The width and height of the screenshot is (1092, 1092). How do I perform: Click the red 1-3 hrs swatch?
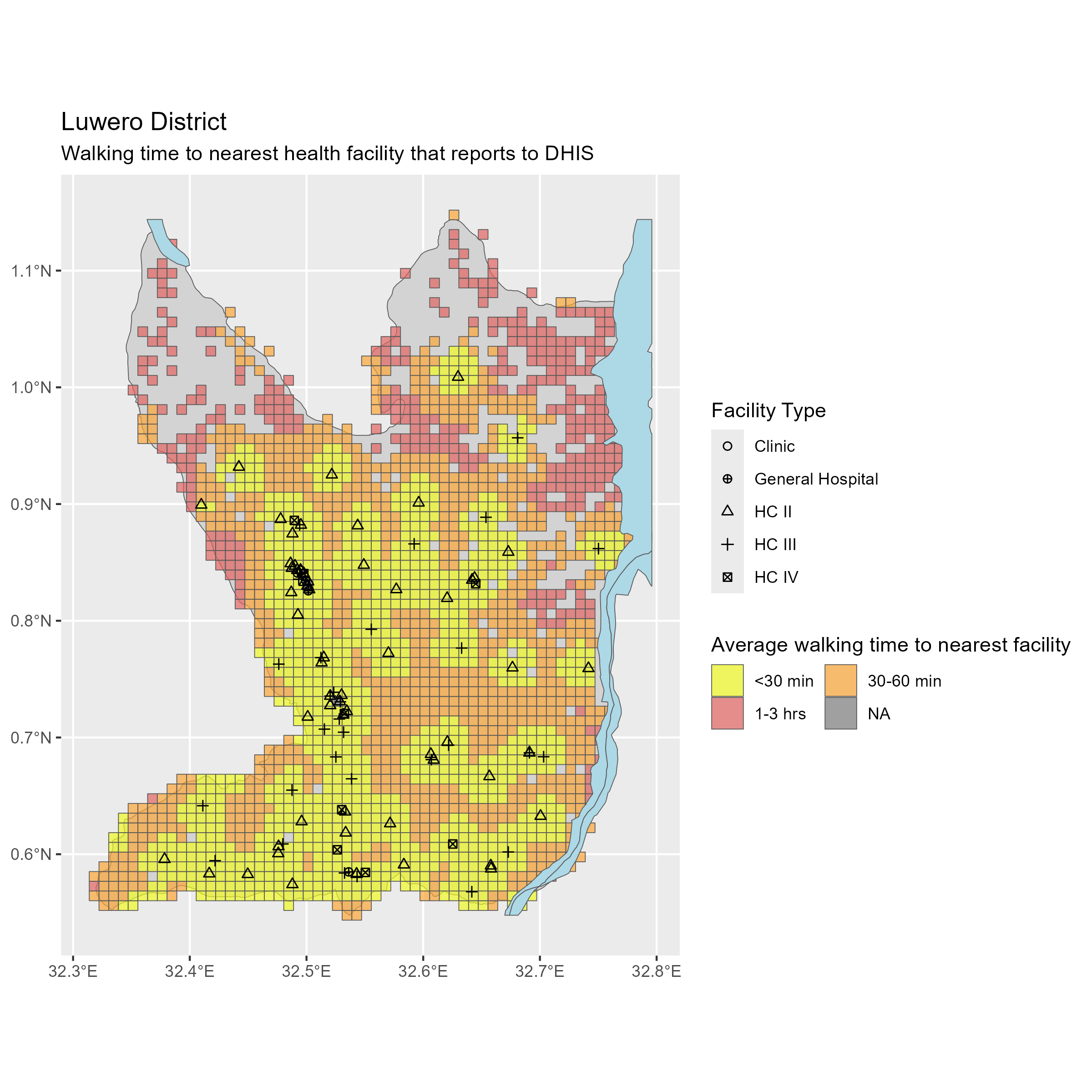pos(728,713)
